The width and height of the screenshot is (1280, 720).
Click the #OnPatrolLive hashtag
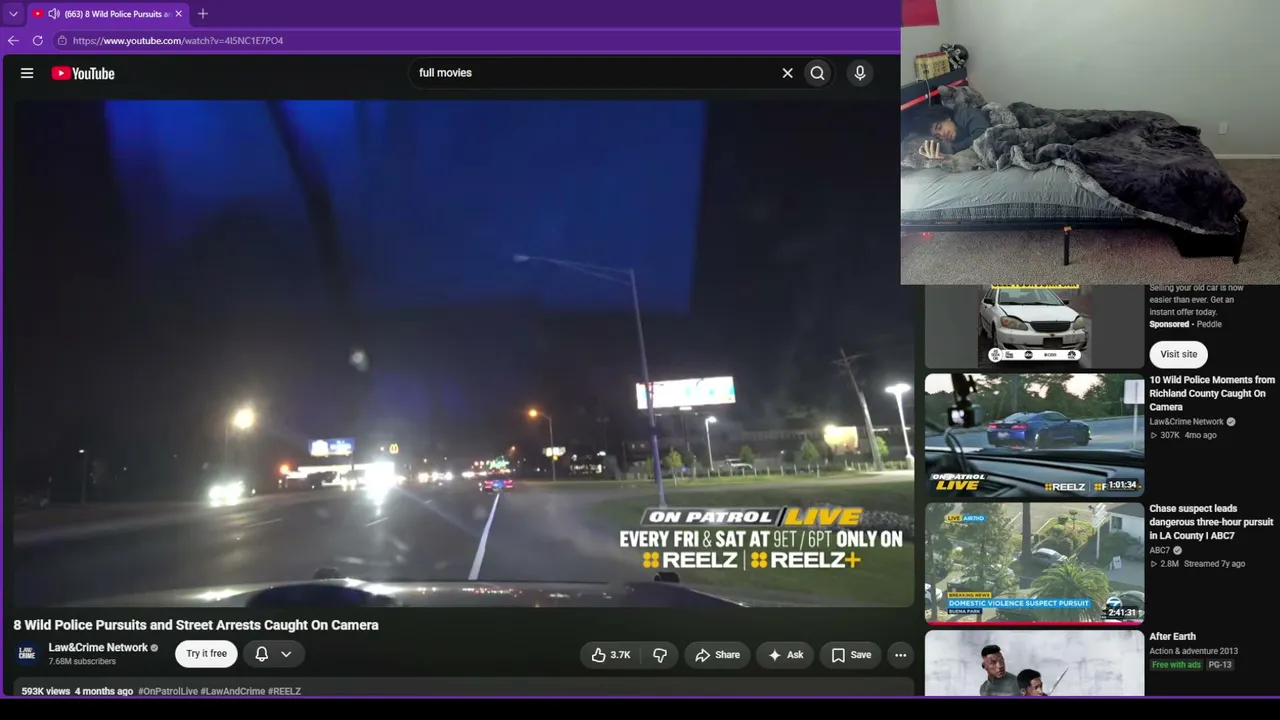point(168,691)
